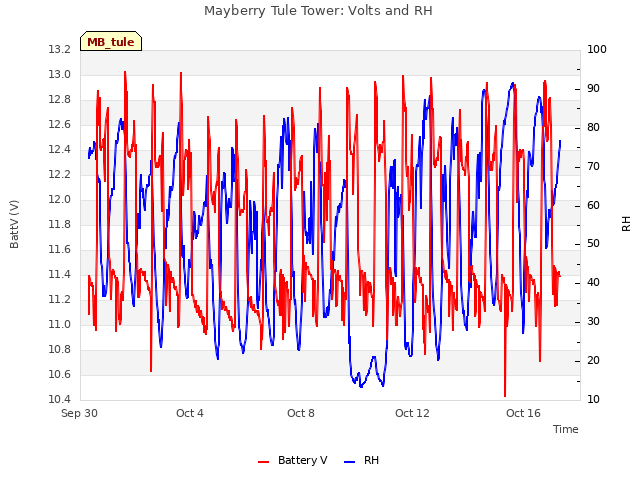Click the 12.8 left axis value
Screen dimensions: 640x480
click(x=60, y=100)
